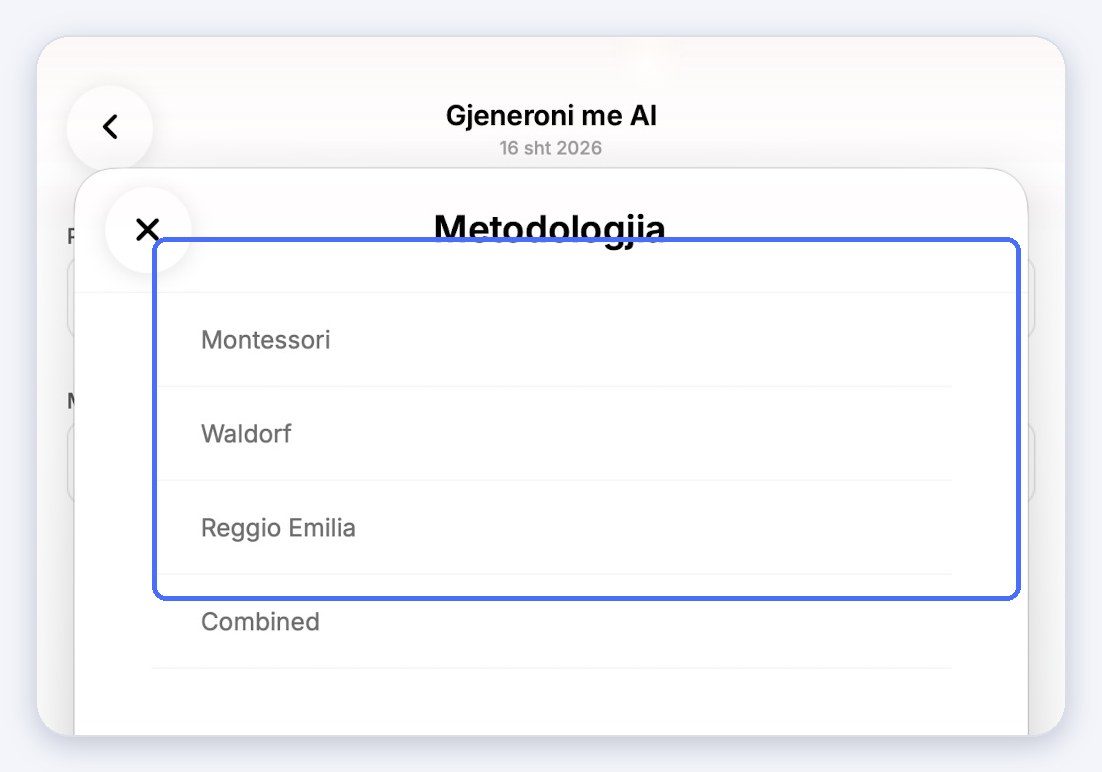The height and width of the screenshot is (772, 1102).
Task: Pick the Reggio Emilia option
Action: [x=552, y=527]
